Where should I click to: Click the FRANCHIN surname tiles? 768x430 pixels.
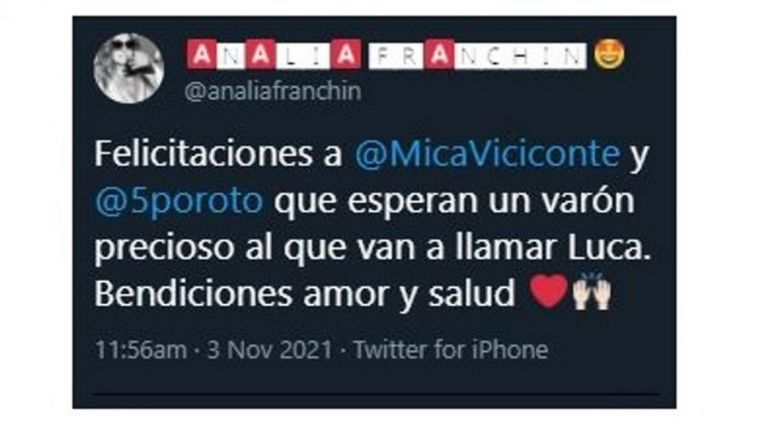pos(478,55)
